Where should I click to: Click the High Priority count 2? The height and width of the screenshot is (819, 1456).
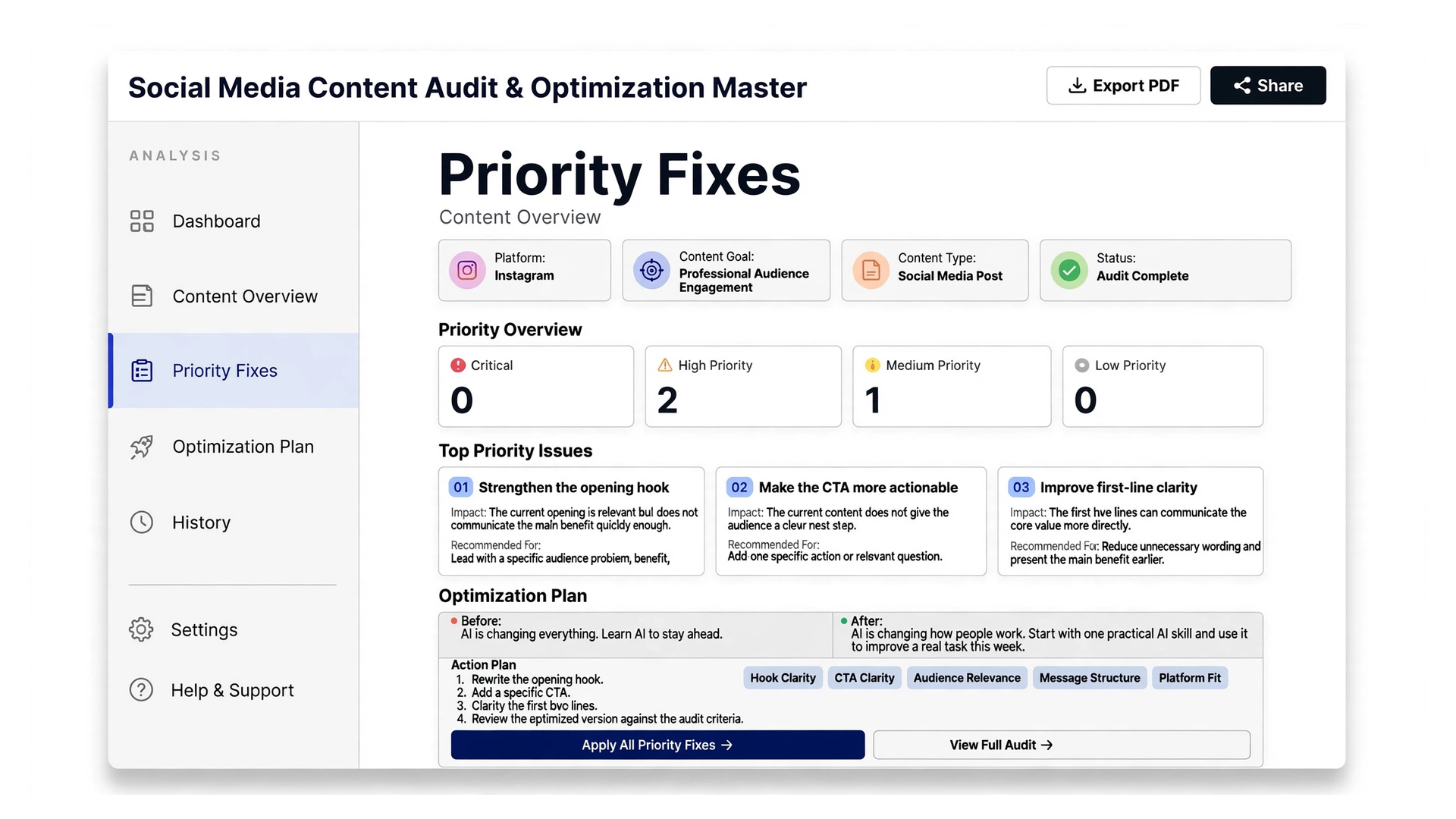click(x=667, y=400)
